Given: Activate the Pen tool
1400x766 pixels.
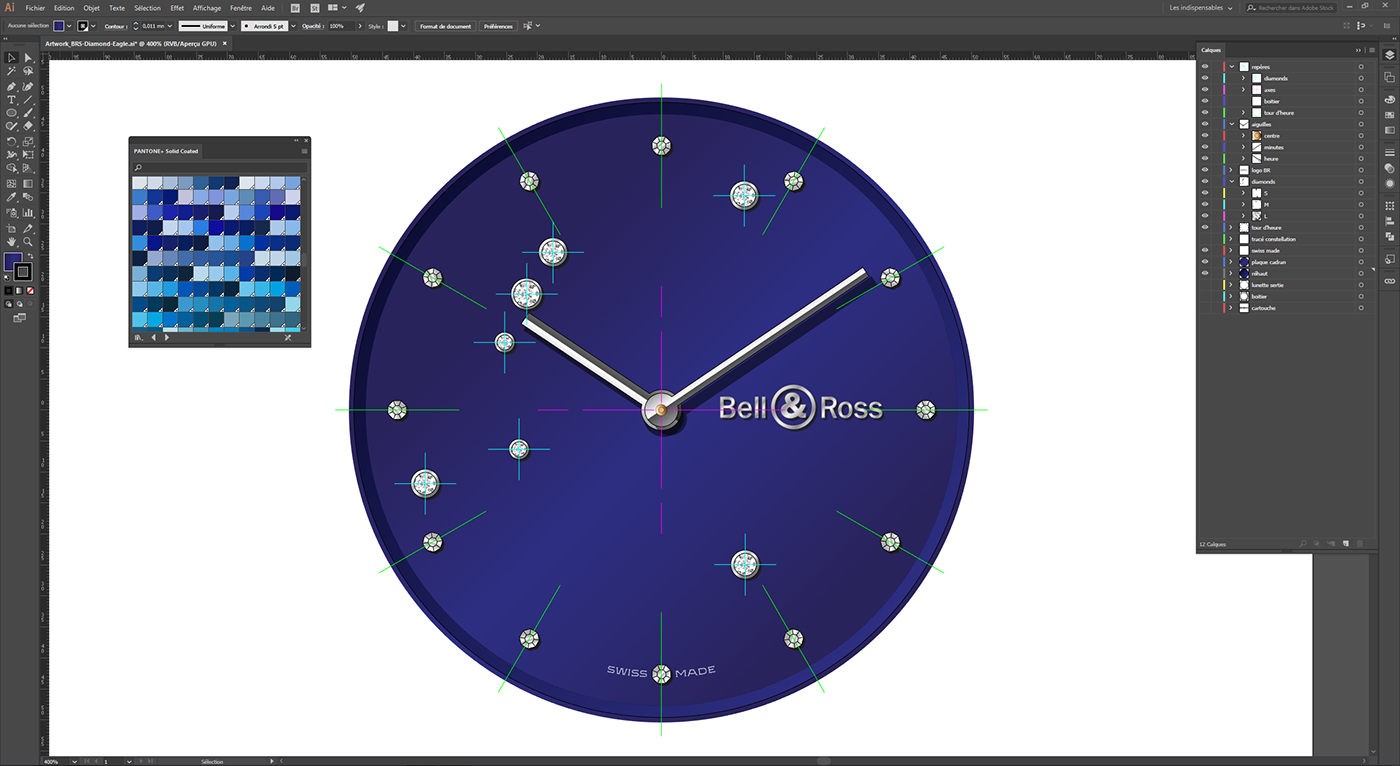Looking at the screenshot, I should pos(11,87).
